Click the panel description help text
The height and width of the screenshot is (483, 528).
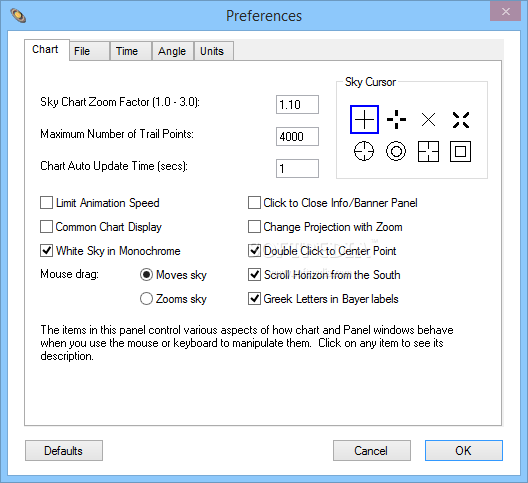[247, 343]
